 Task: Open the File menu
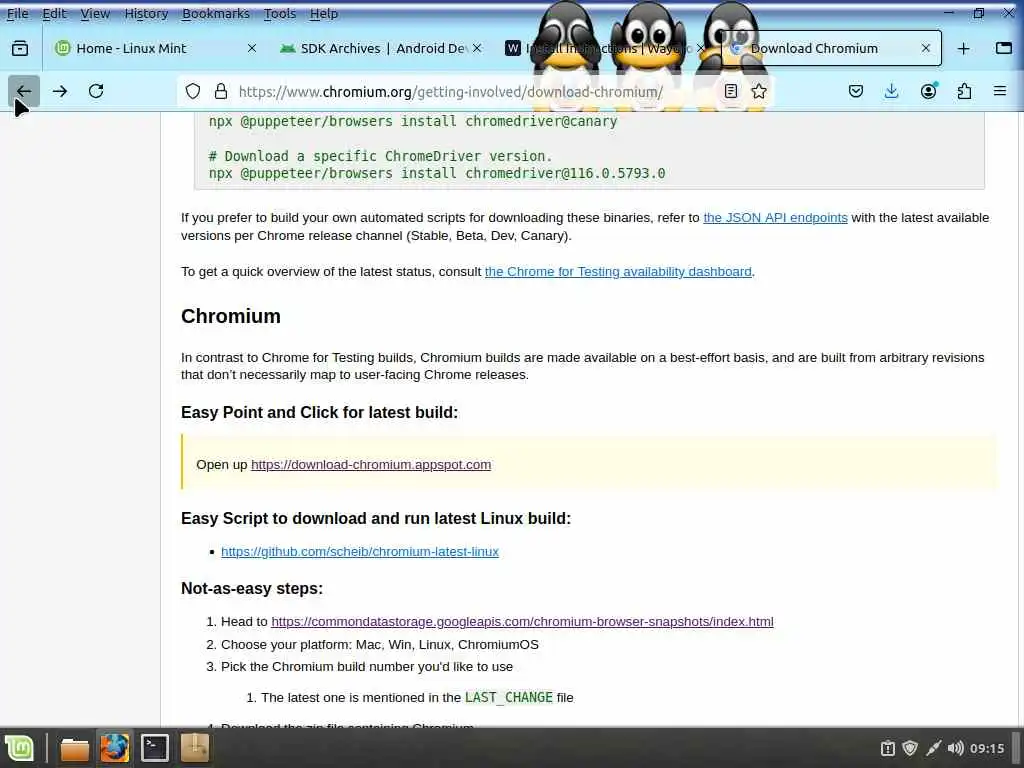tap(18, 13)
